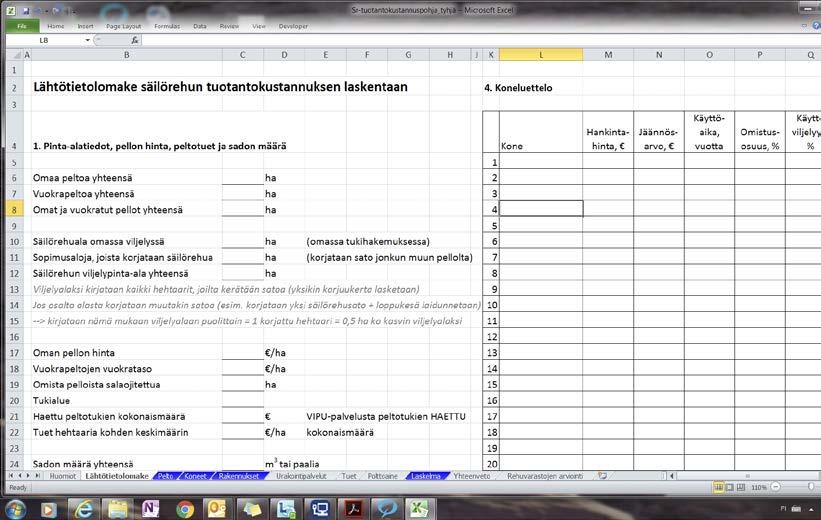
Task: Click the previous sheet navigation arrow
Action: coord(20,475)
